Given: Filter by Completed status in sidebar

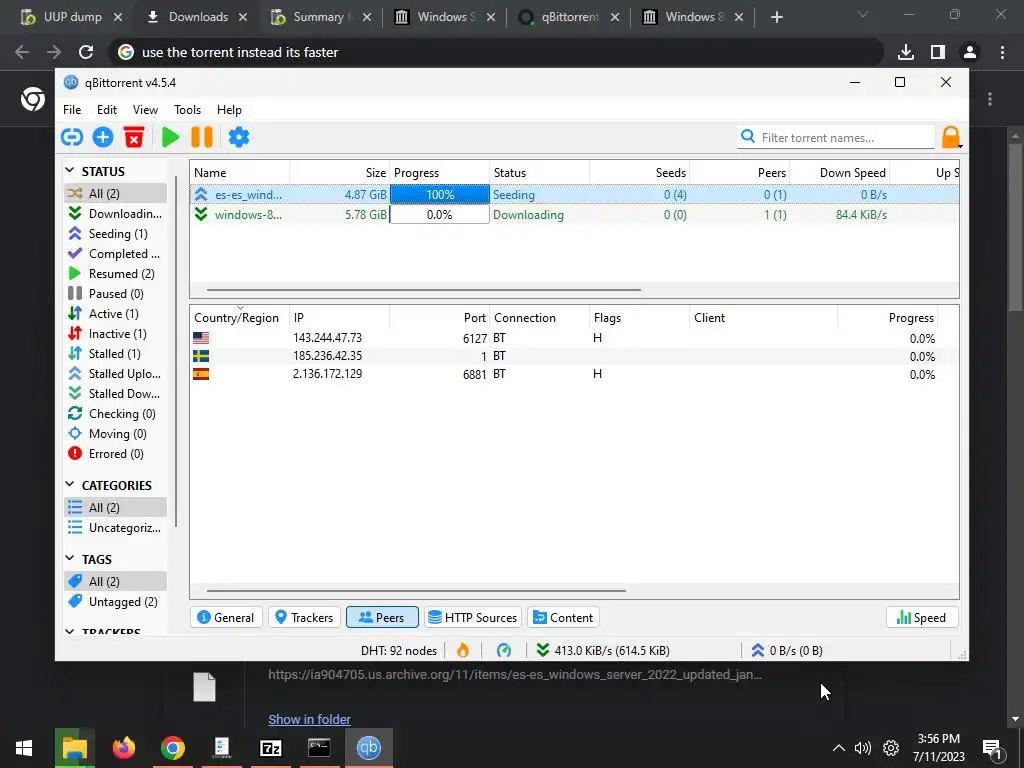Looking at the screenshot, I should click(116, 253).
